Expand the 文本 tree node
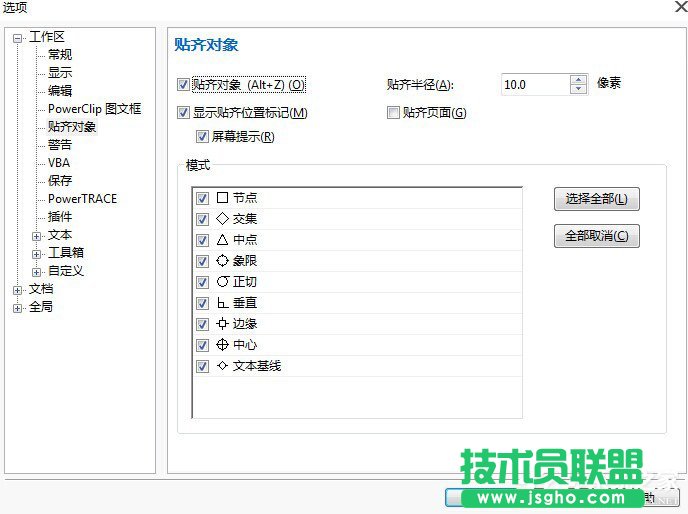The width and height of the screenshot is (688, 514). [x=37, y=236]
